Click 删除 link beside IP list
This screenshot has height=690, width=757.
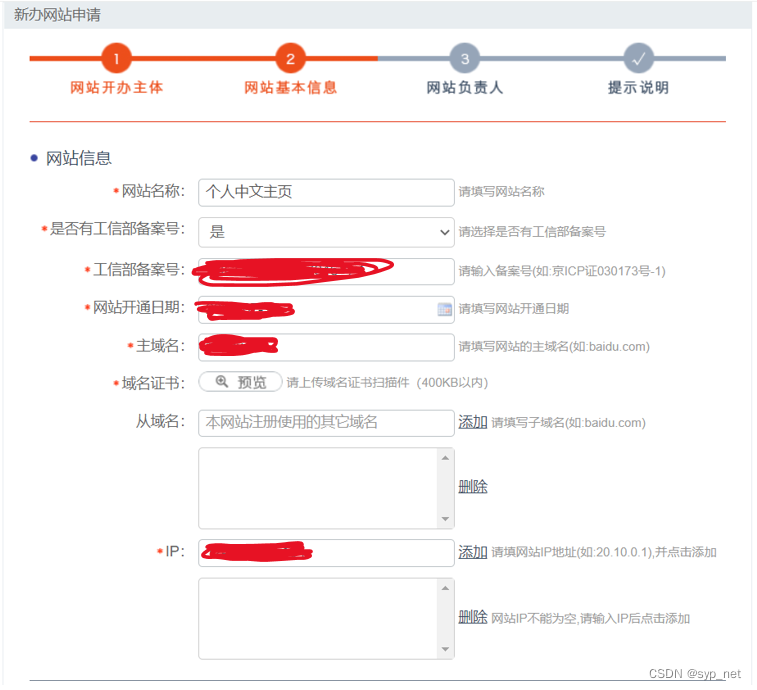coord(473,617)
